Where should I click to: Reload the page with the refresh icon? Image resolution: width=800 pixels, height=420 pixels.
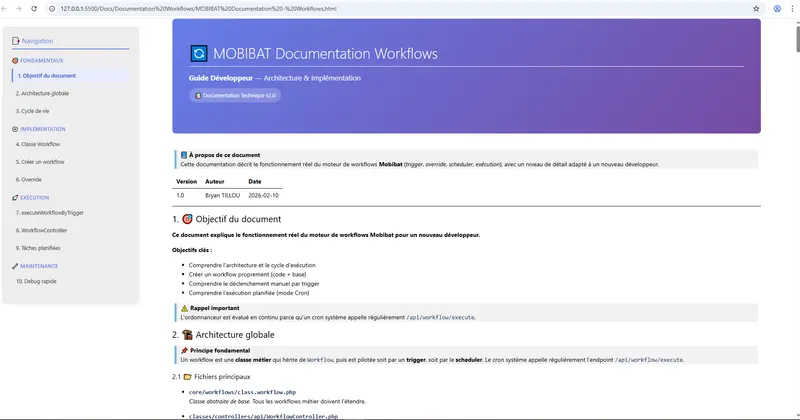(34, 9)
